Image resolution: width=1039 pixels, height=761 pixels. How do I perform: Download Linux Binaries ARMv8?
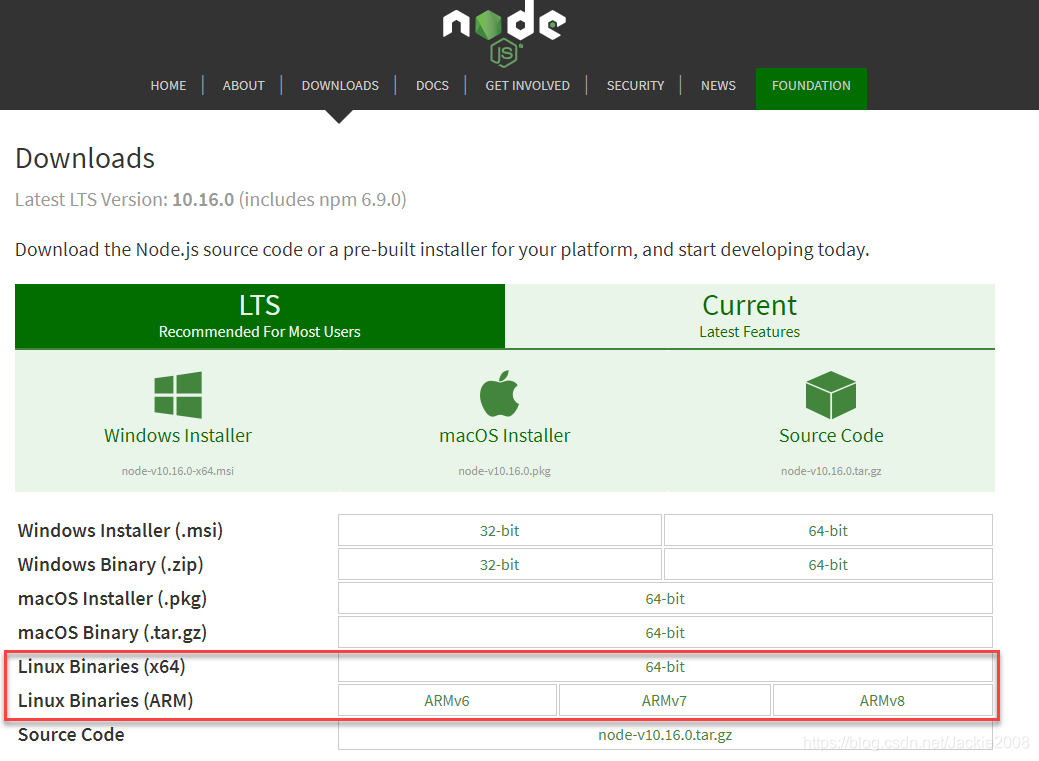tap(883, 701)
